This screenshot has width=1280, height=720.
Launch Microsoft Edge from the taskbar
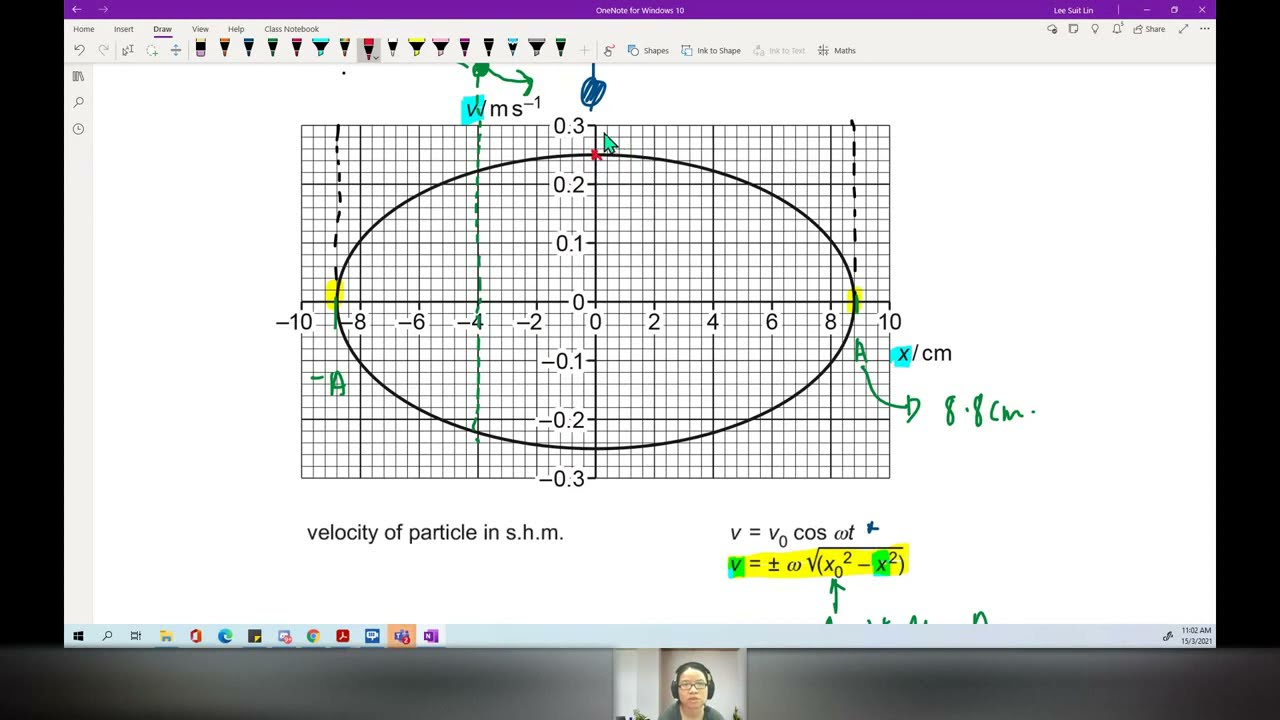[225, 636]
